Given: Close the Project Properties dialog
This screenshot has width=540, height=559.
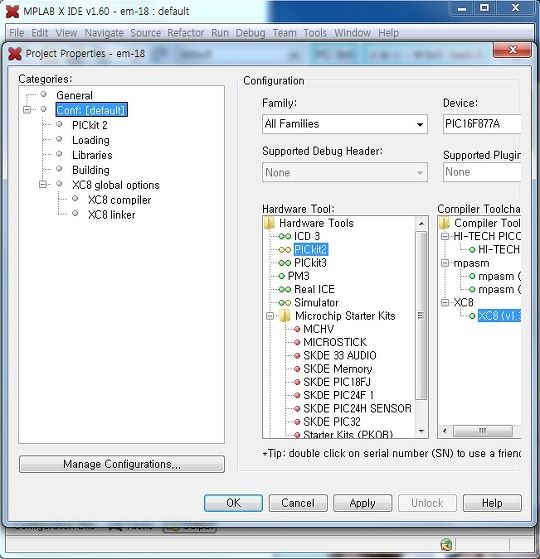Looking at the screenshot, I should point(513,50).
